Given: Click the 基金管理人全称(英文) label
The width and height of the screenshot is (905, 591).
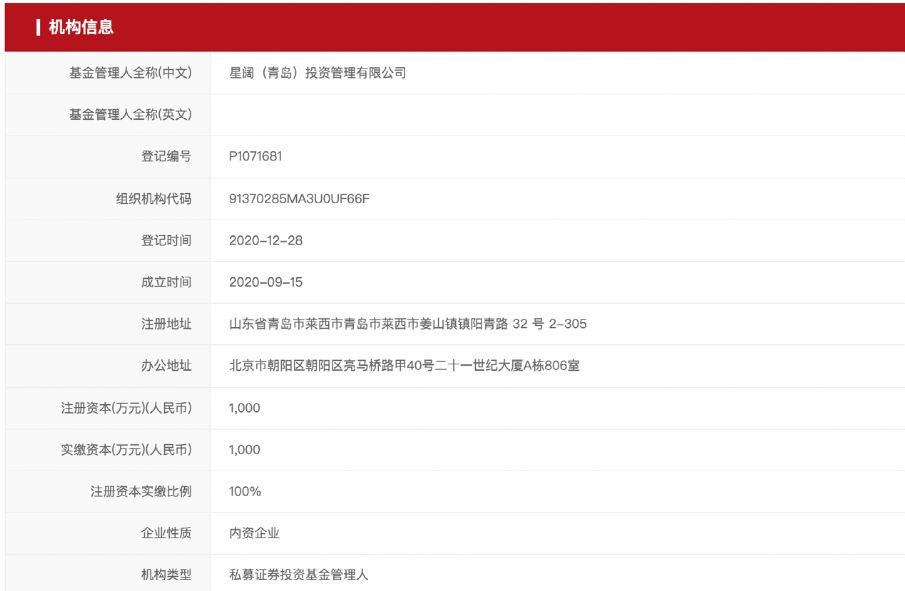Looking at the screenshot, I should point(130,115).
